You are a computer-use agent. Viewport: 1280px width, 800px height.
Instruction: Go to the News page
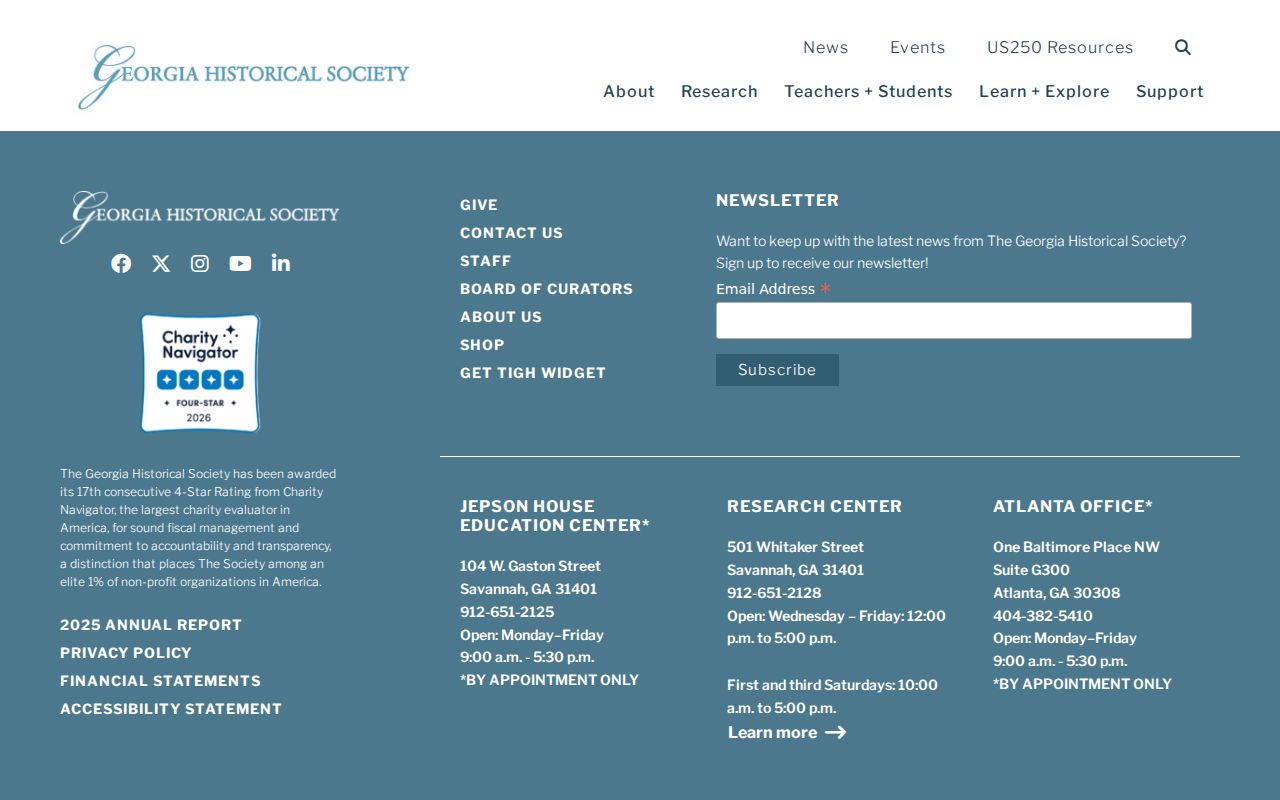[x=826, y=47]
